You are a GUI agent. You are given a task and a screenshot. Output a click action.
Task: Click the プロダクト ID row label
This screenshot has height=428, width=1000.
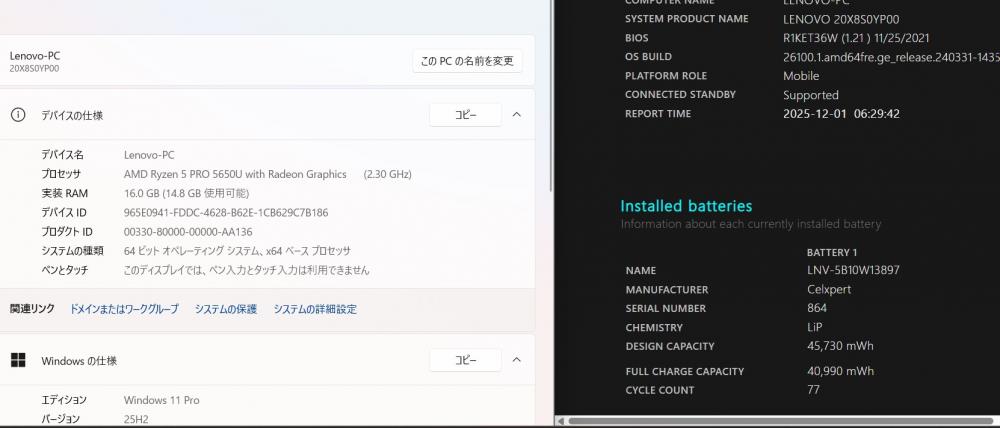pyautogui.click(x=67, y=232)
